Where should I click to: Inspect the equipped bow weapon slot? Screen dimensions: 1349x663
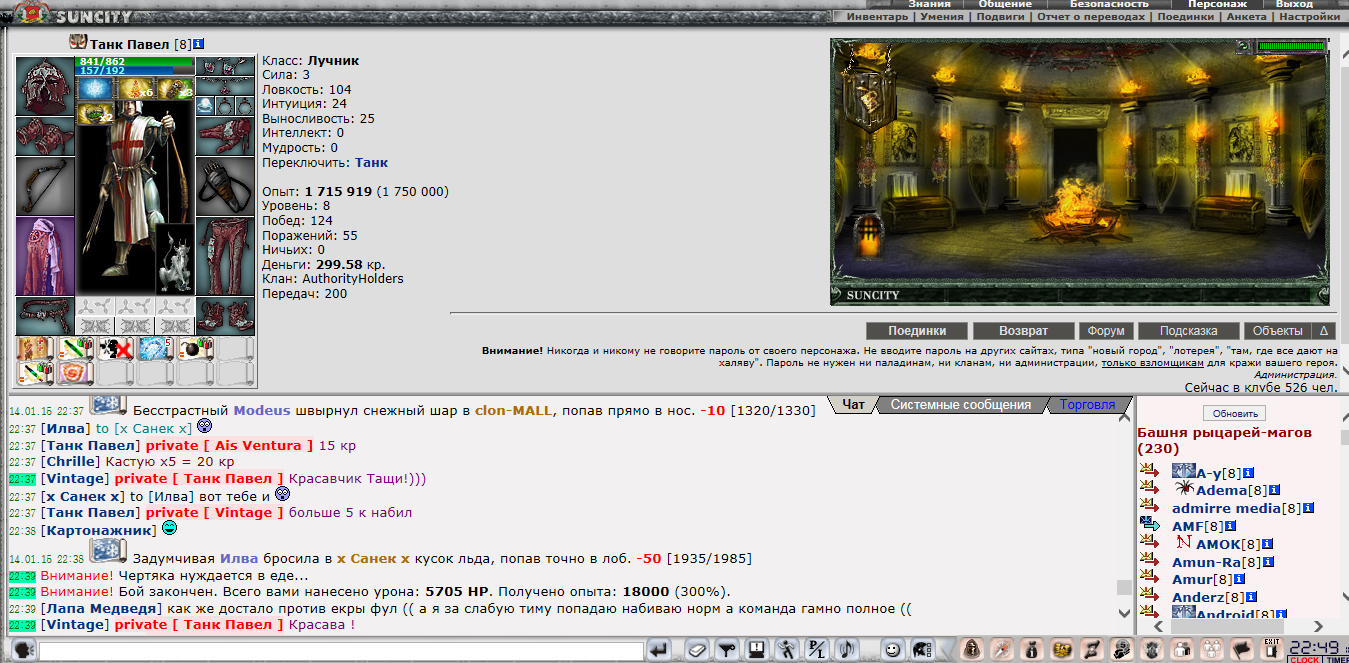45,186
